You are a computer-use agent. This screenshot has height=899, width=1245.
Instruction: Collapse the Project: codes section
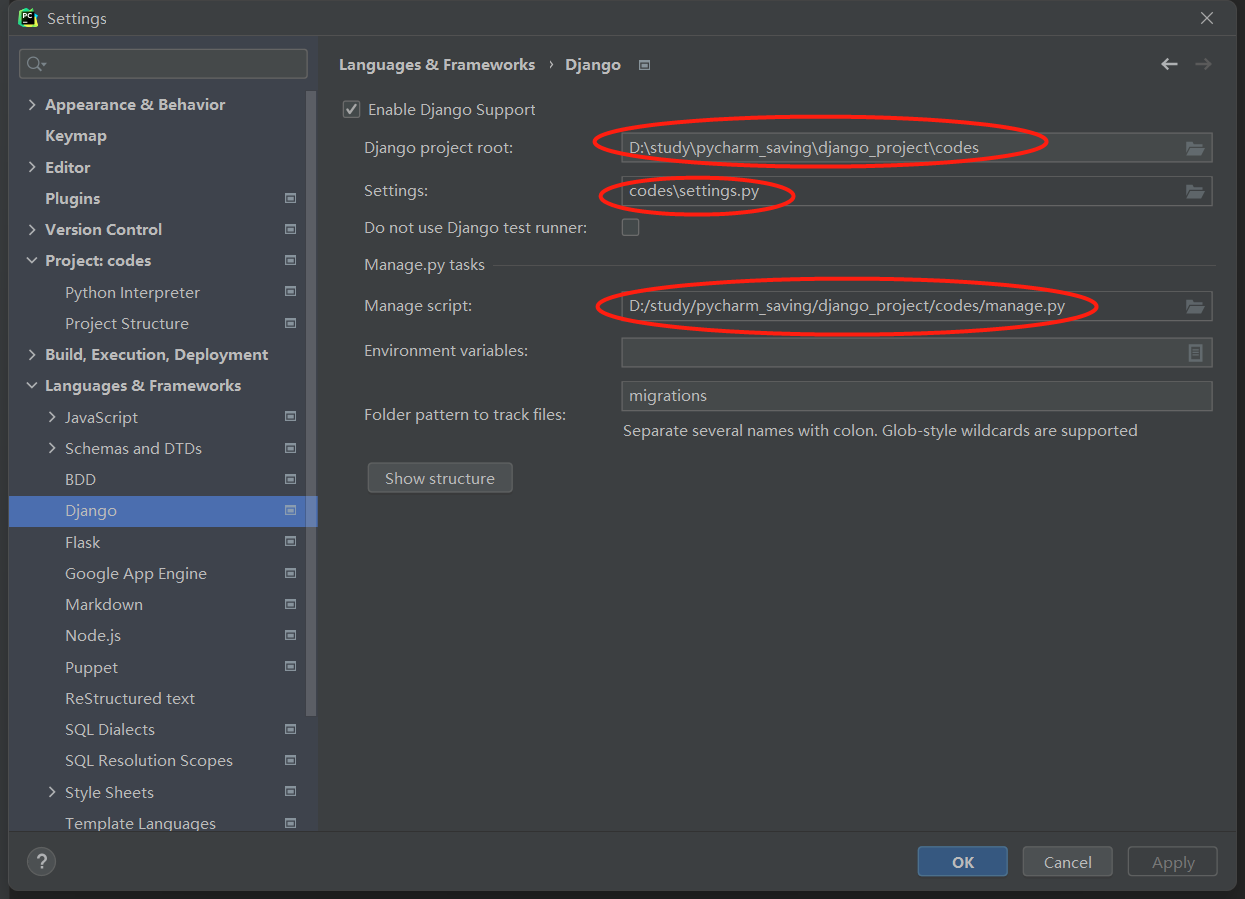[32, 260]
